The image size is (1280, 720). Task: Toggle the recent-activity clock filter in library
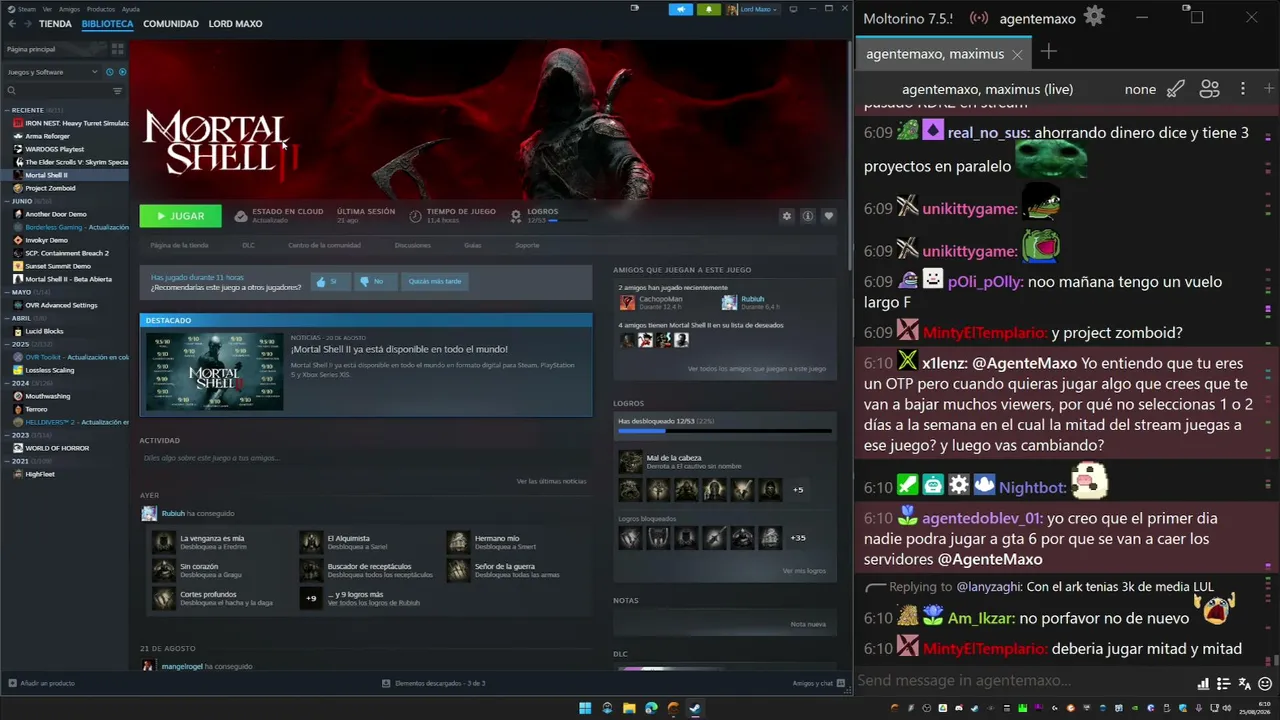coord(109,72)
